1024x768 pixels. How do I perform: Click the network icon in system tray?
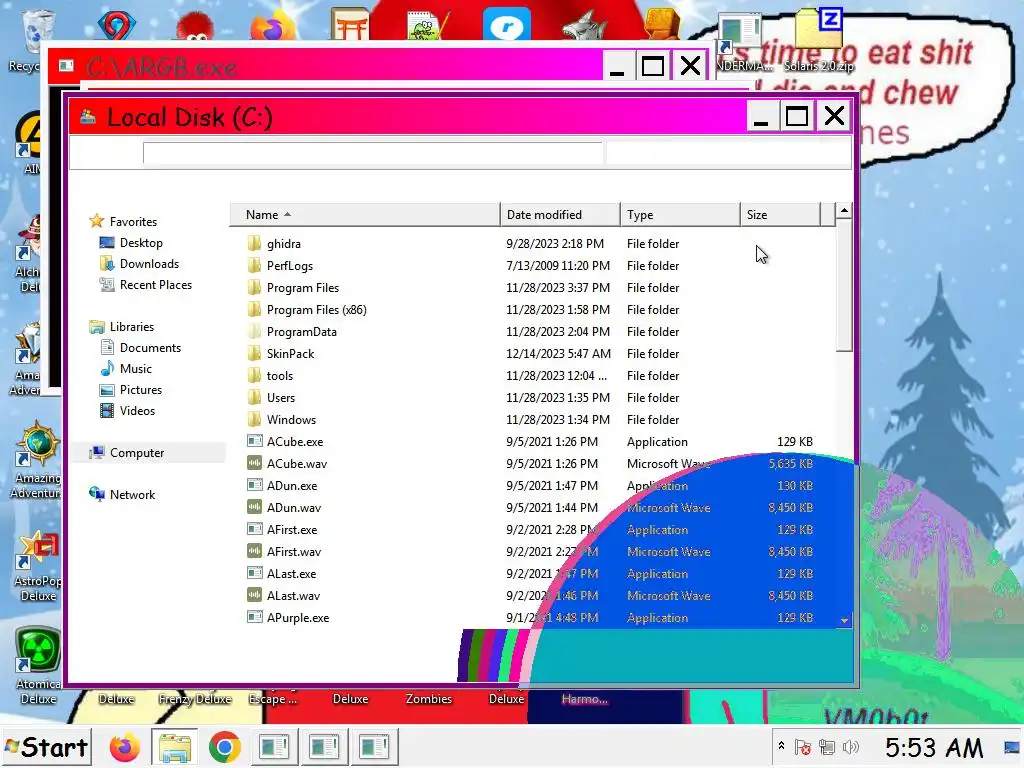coord(827,747)
